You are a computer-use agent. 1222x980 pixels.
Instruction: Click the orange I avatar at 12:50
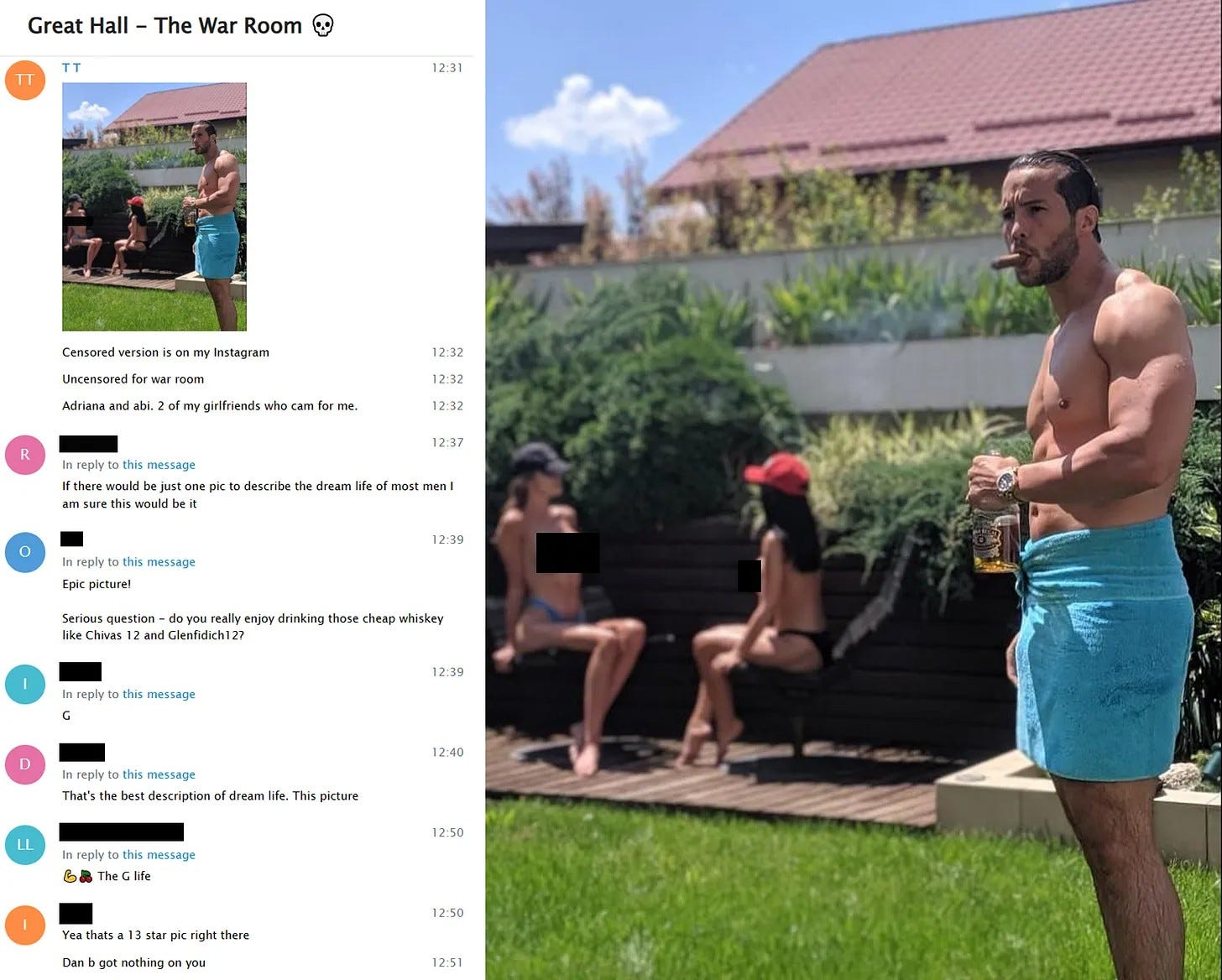pyautogui.click(x=25, y=925)
